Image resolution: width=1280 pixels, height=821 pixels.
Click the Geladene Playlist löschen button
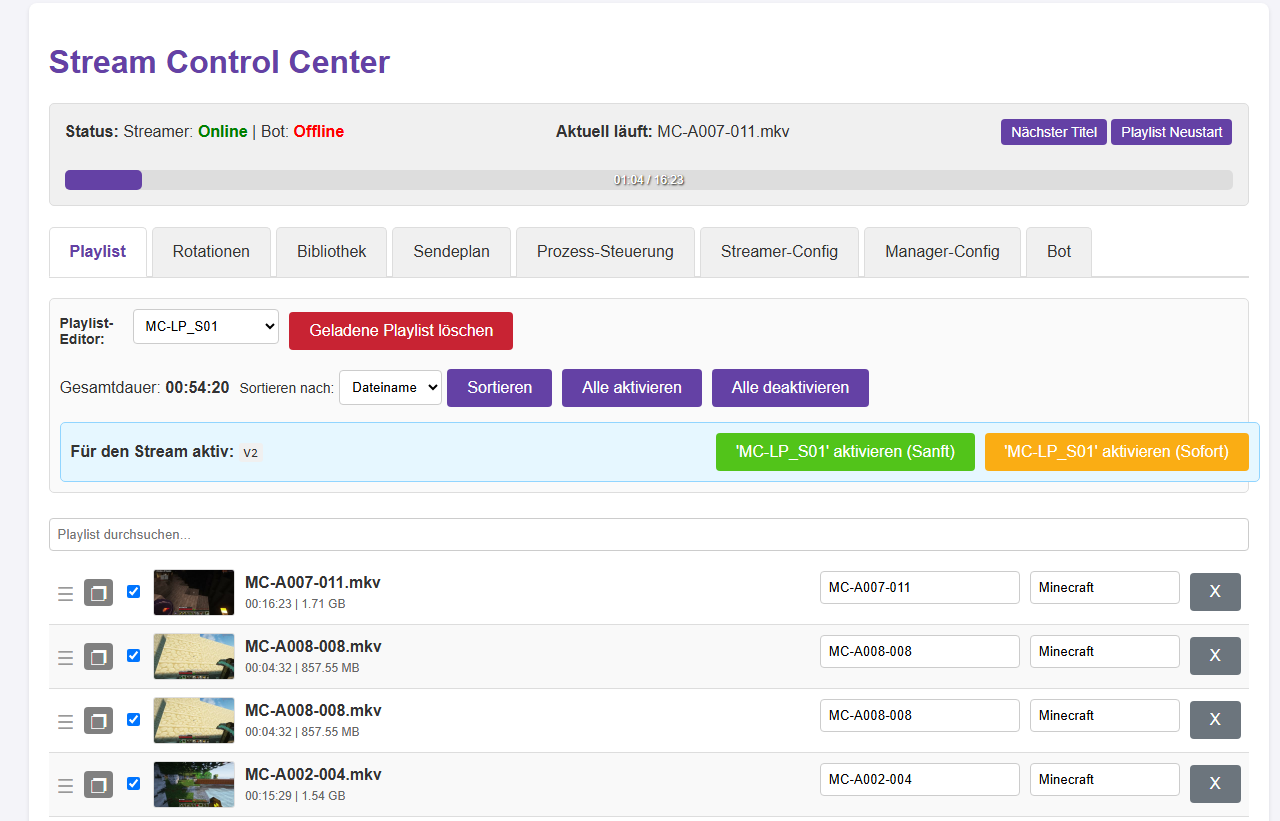(400, 330)
